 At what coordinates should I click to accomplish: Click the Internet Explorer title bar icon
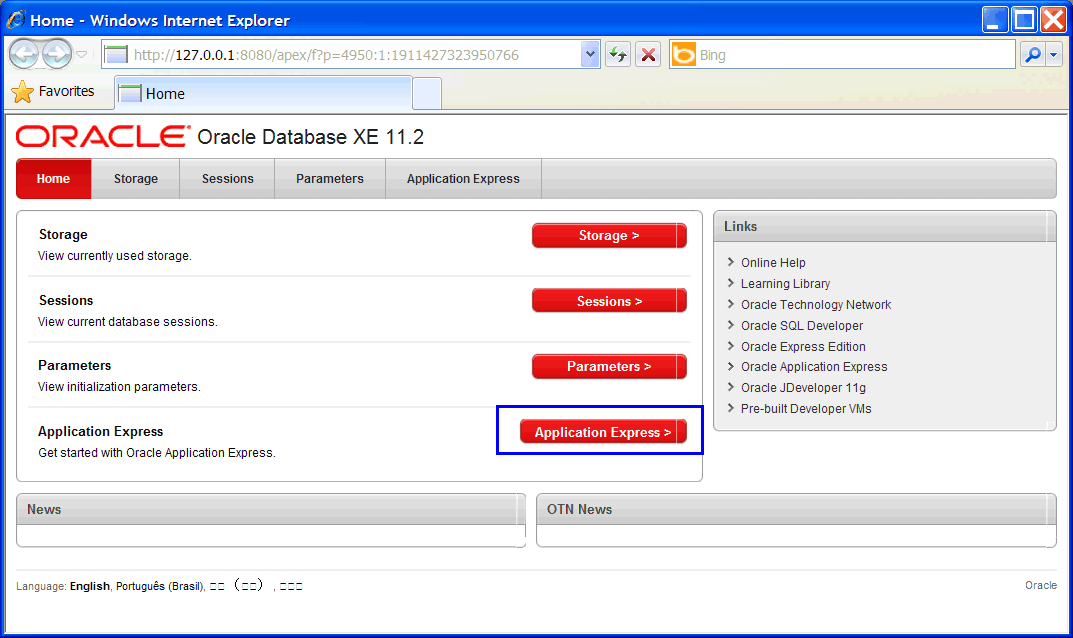(16, 20)
